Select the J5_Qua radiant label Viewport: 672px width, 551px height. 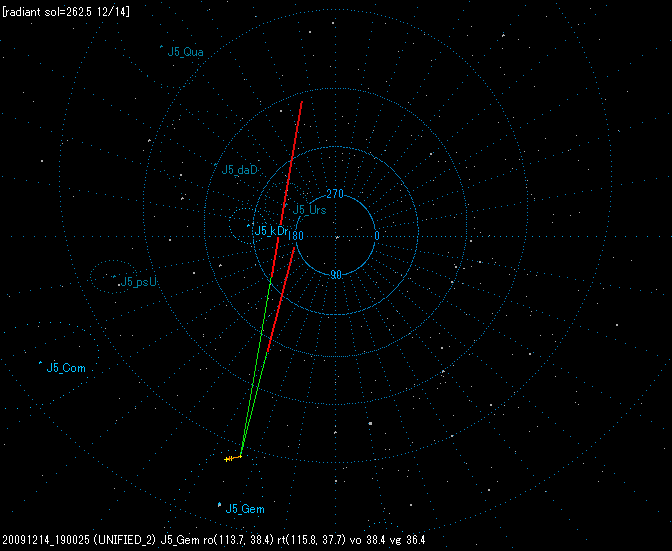[x=185, y=52]
